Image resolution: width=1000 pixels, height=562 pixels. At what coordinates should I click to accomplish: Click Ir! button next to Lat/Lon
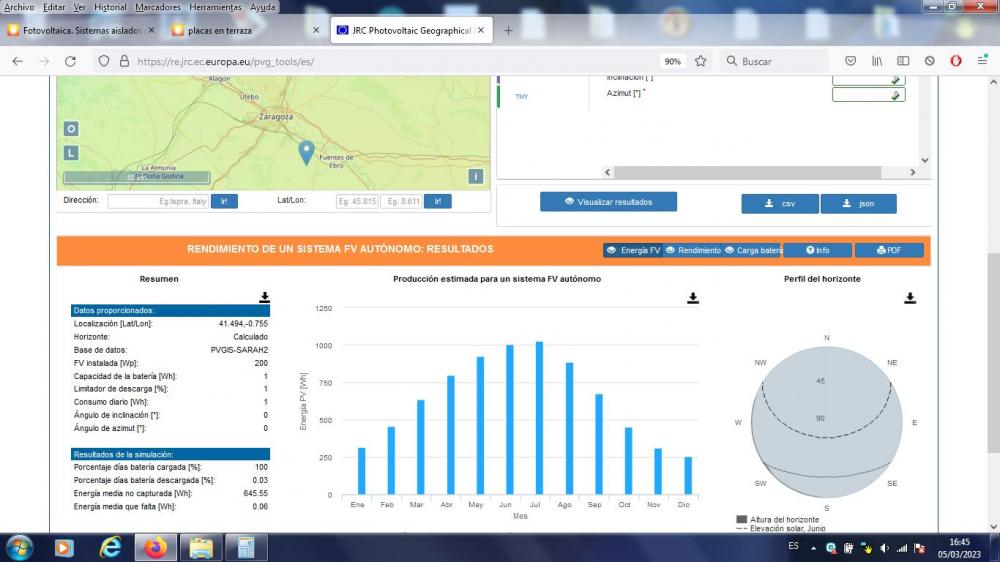pos(438,202)
